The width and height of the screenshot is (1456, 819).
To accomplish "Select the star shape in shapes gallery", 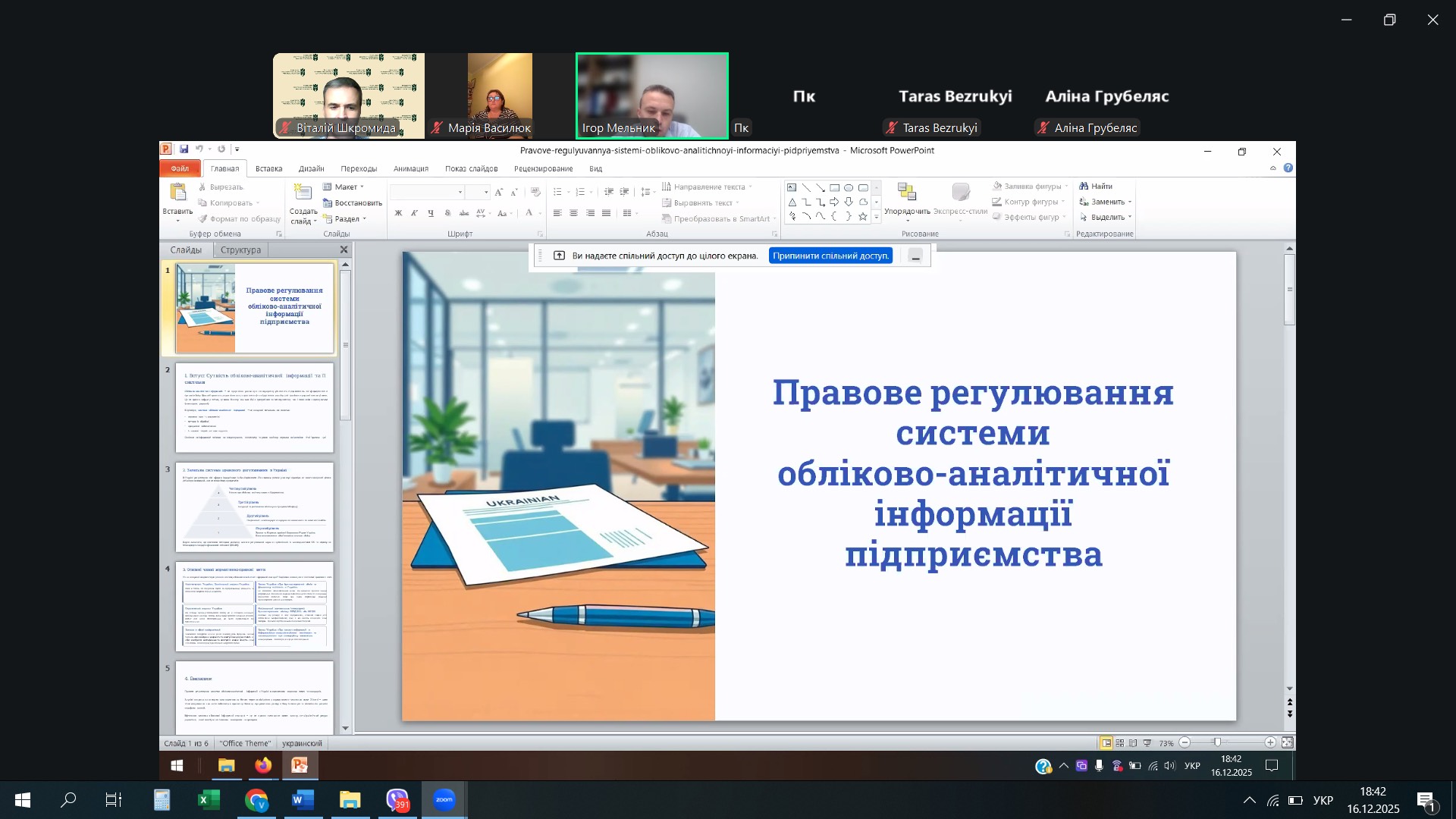I will (863, 217).
